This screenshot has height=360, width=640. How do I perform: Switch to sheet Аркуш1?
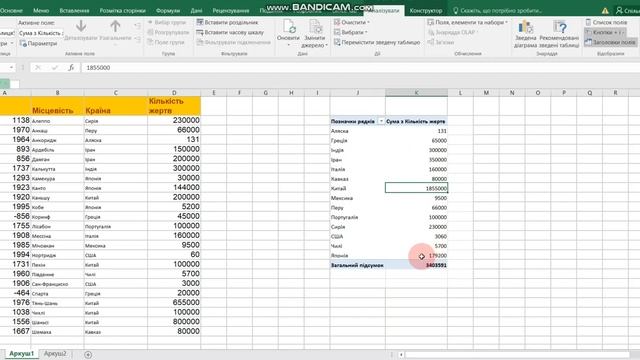pyautogui.click(x=21, y=353)
